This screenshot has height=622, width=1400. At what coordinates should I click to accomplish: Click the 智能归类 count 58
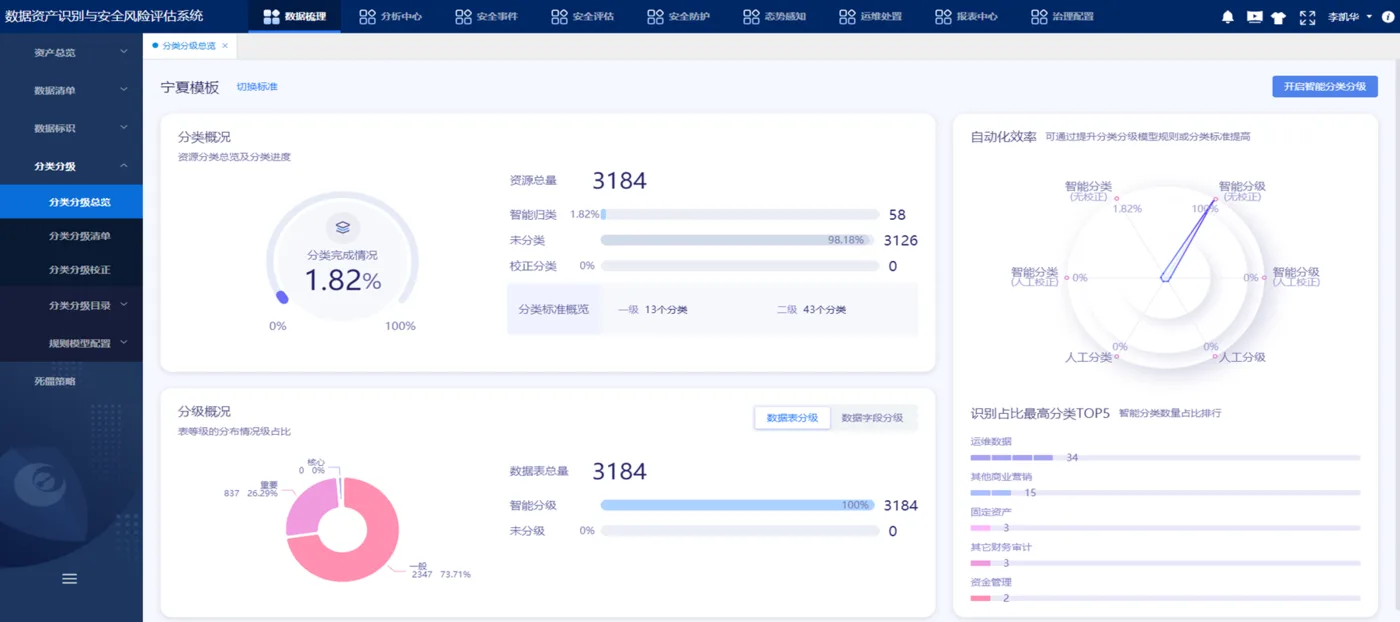click(897, 214)
